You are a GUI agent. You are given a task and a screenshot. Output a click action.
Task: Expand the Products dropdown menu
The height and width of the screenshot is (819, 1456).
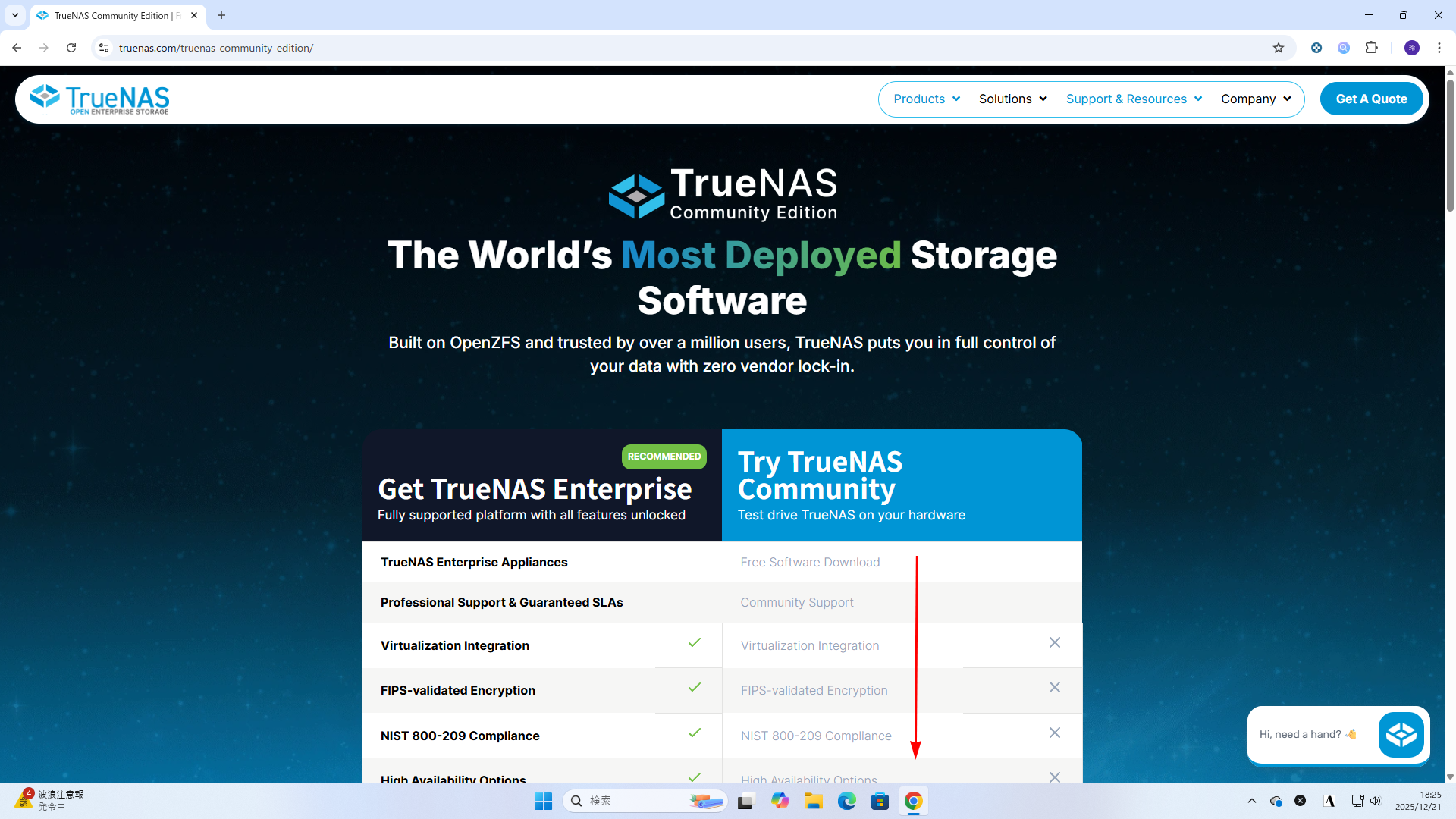pos(926,99)
